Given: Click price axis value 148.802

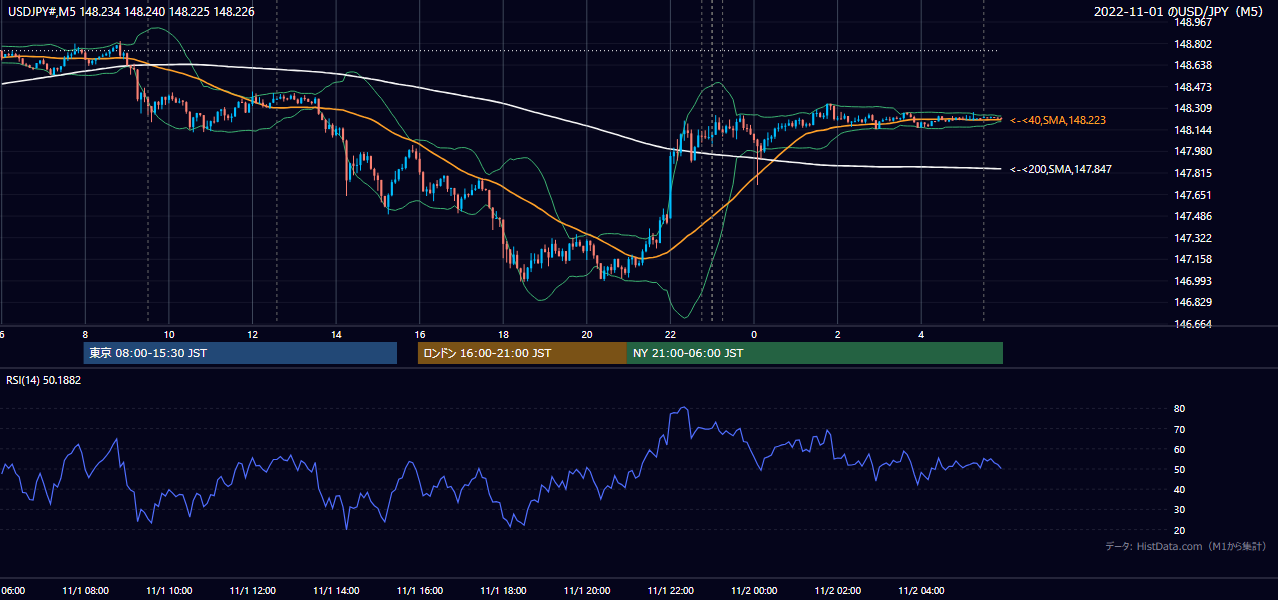Looking at the screenshot, I should (x=1191, y=44).
